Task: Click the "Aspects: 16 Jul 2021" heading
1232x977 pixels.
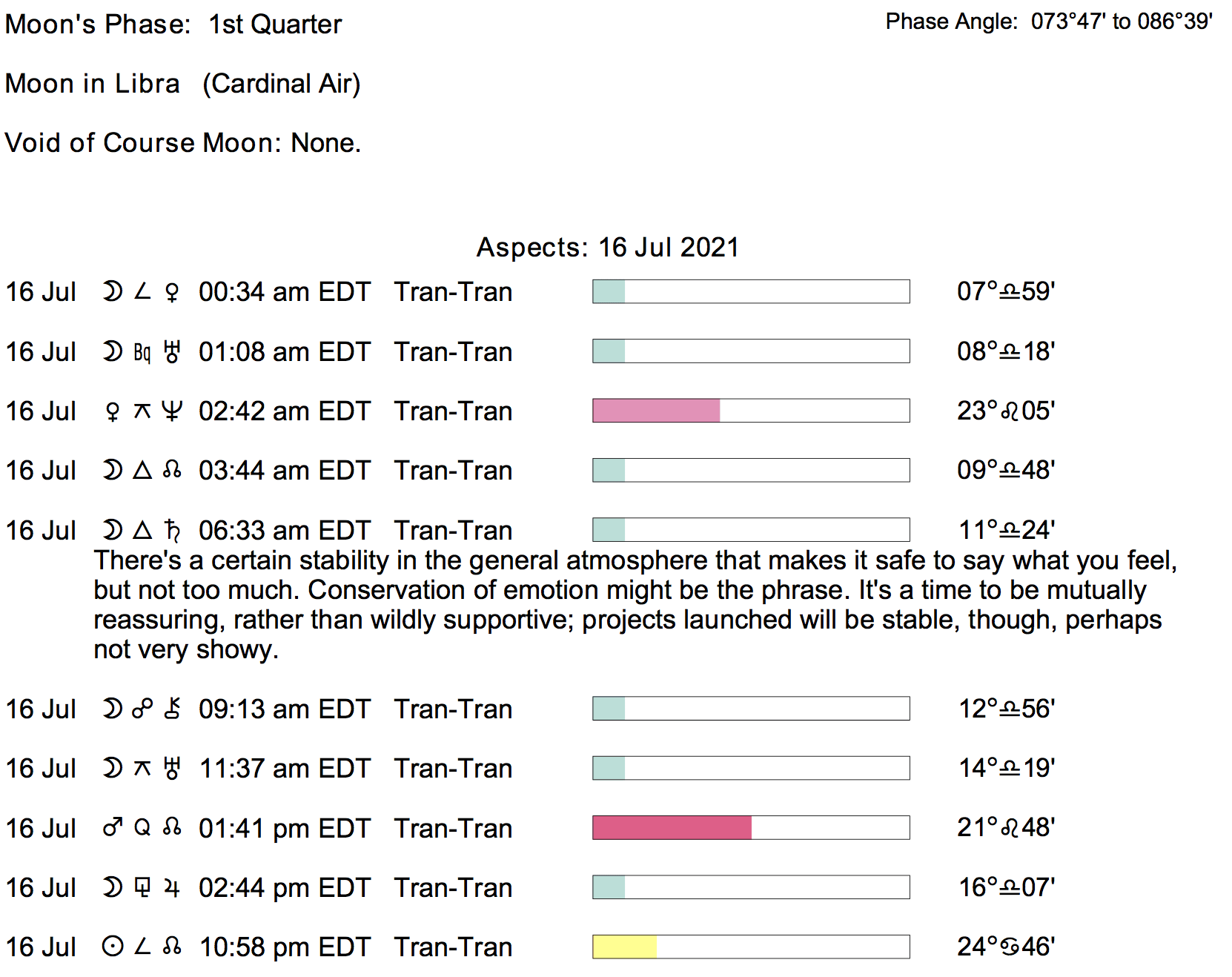Action: click(x=607, y=248)
